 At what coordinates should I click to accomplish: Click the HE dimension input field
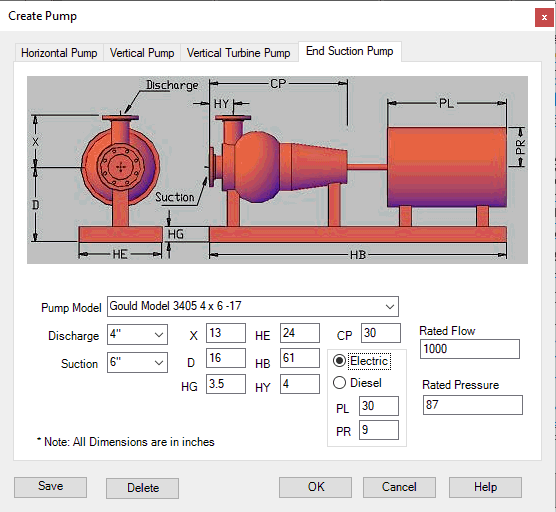point(300,333)
